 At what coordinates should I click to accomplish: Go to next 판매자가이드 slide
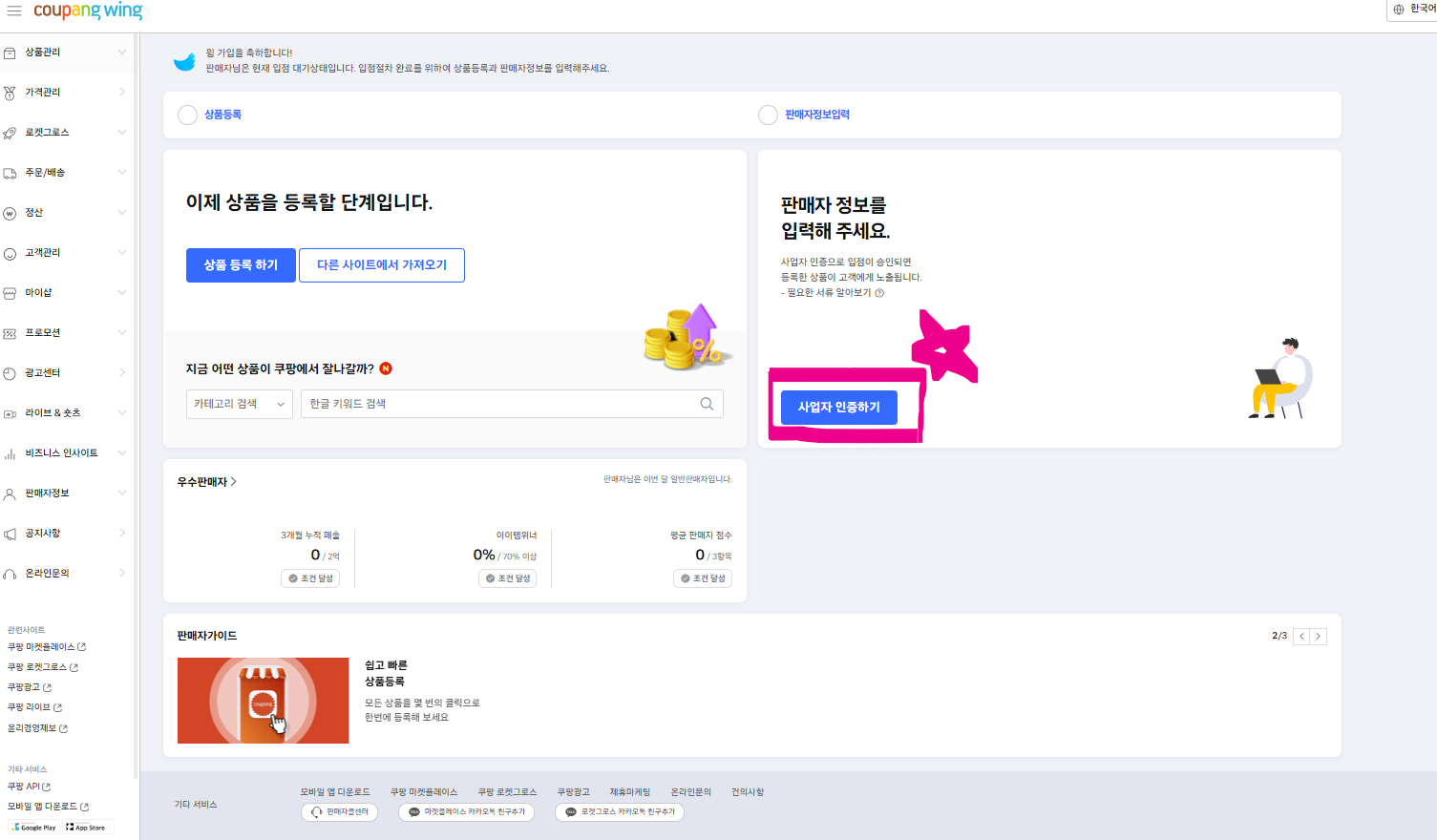[1319, 636]
